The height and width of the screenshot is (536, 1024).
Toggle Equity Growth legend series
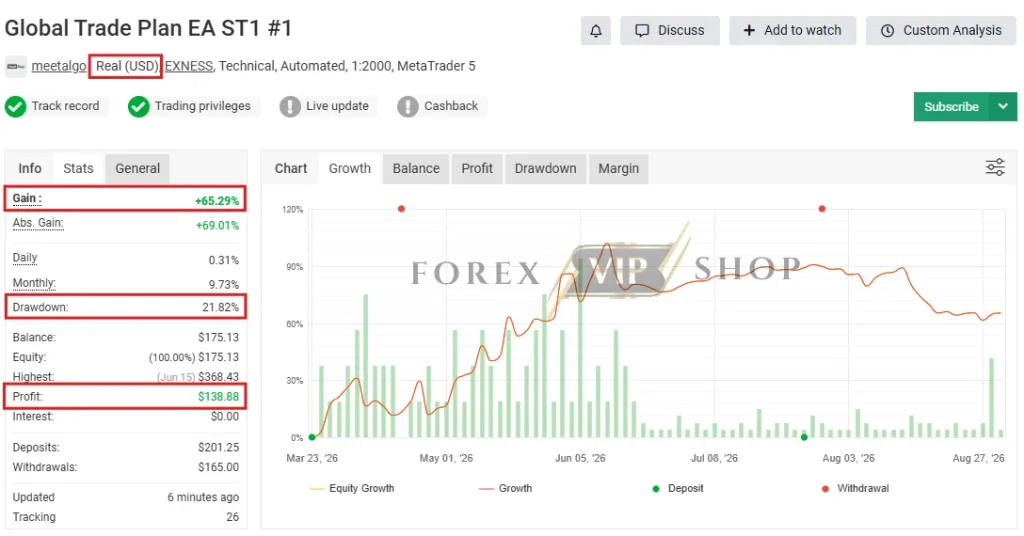point(352,488)
